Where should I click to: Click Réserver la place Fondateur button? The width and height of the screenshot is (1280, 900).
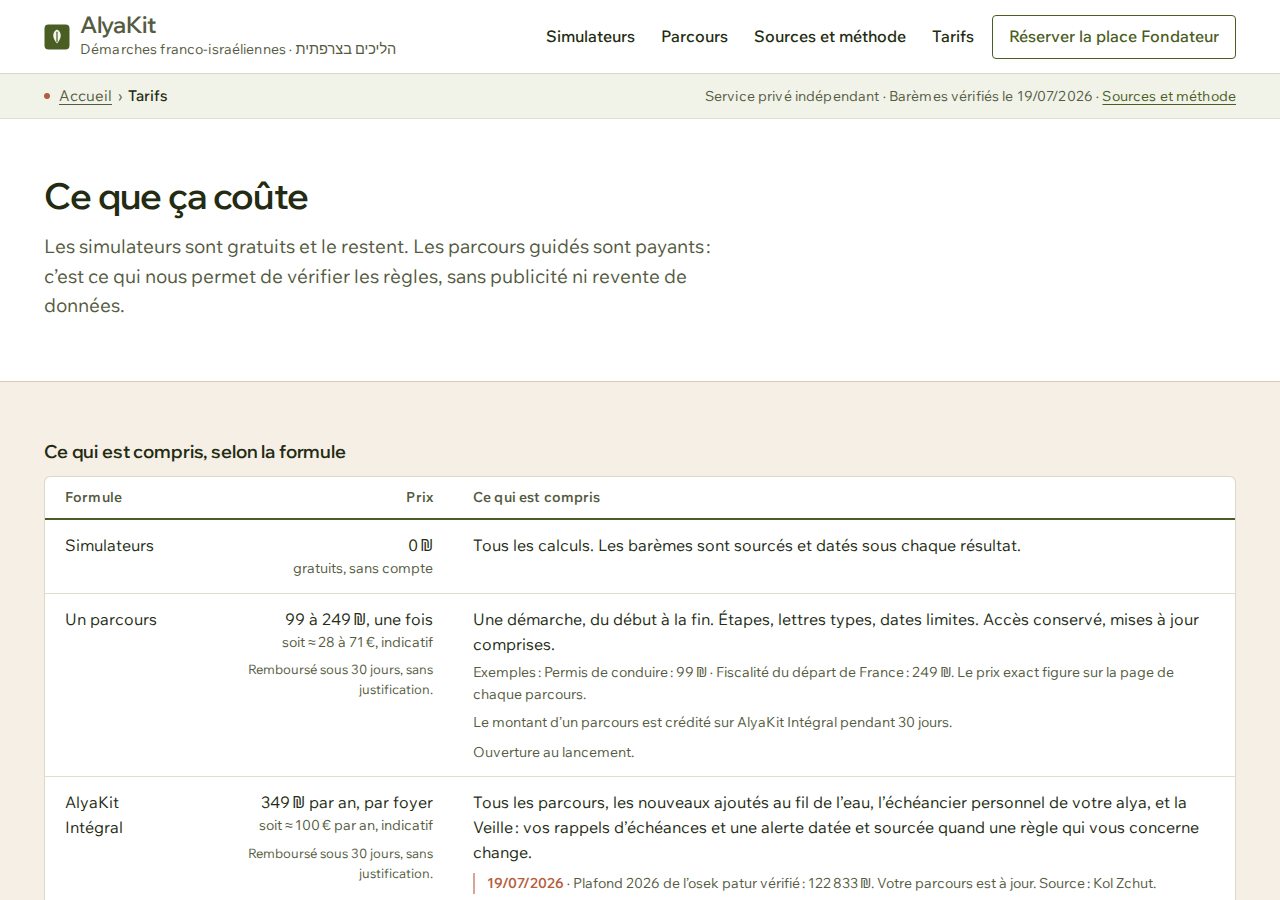[x=1114, y=37]
